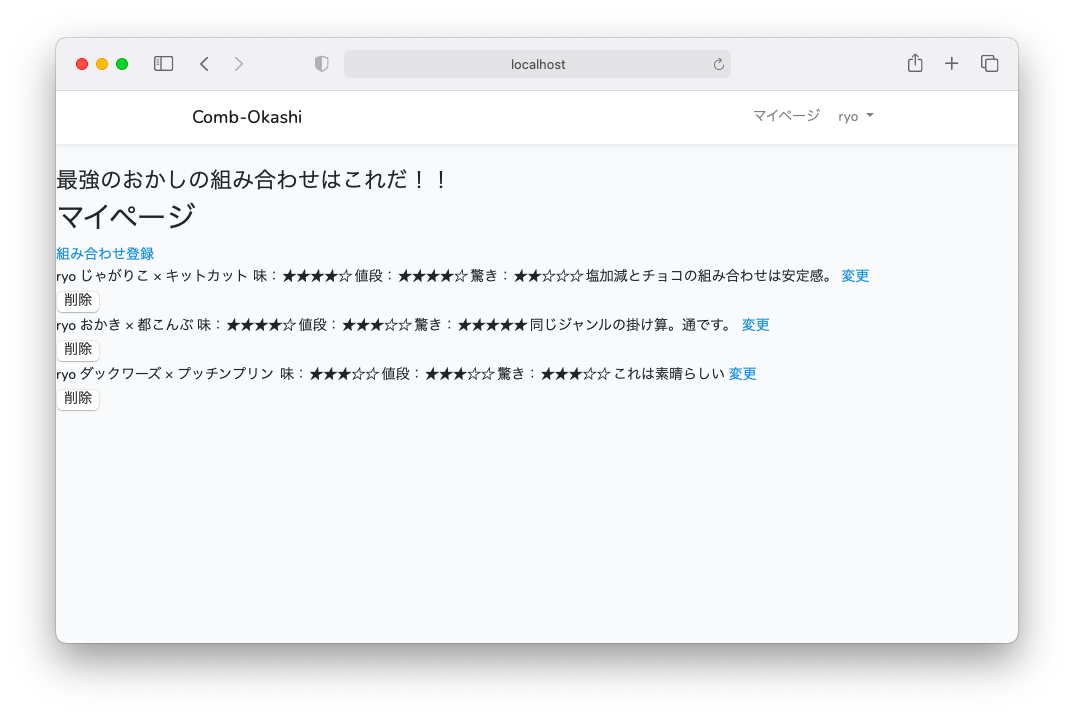The image size is (1074, 717).
Task: Show the tab overview icon
Action: (x=989, y=64)
